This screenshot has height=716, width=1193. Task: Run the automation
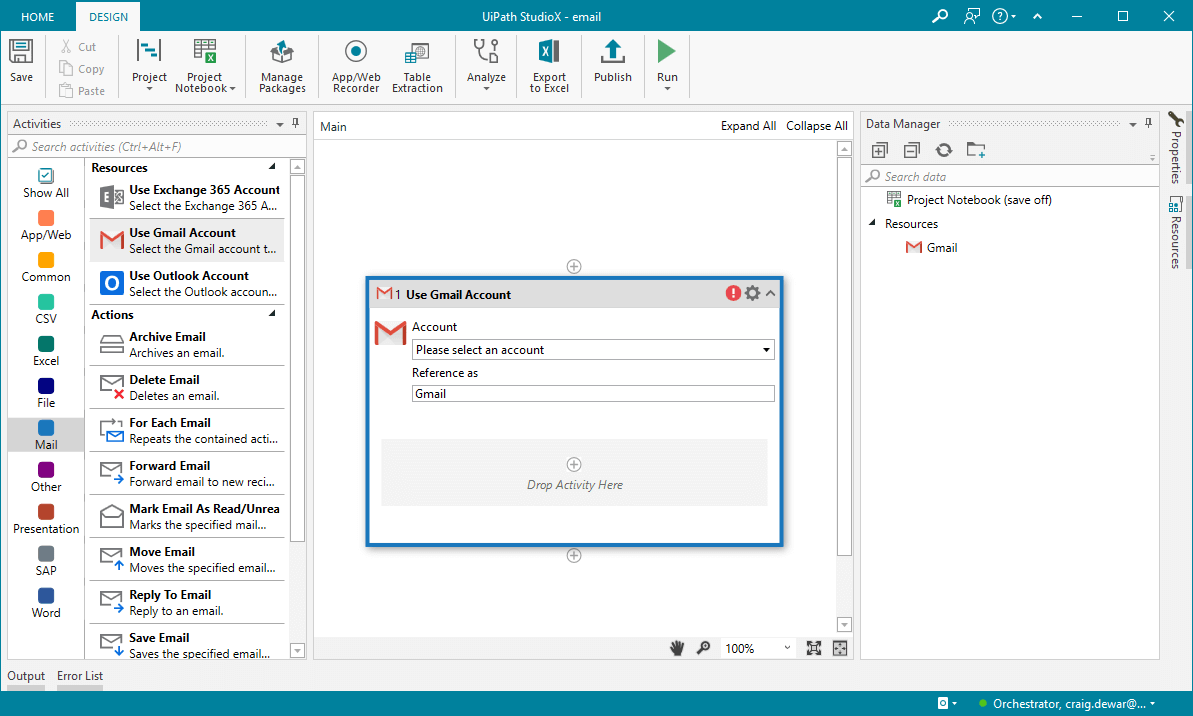point(667,65)
